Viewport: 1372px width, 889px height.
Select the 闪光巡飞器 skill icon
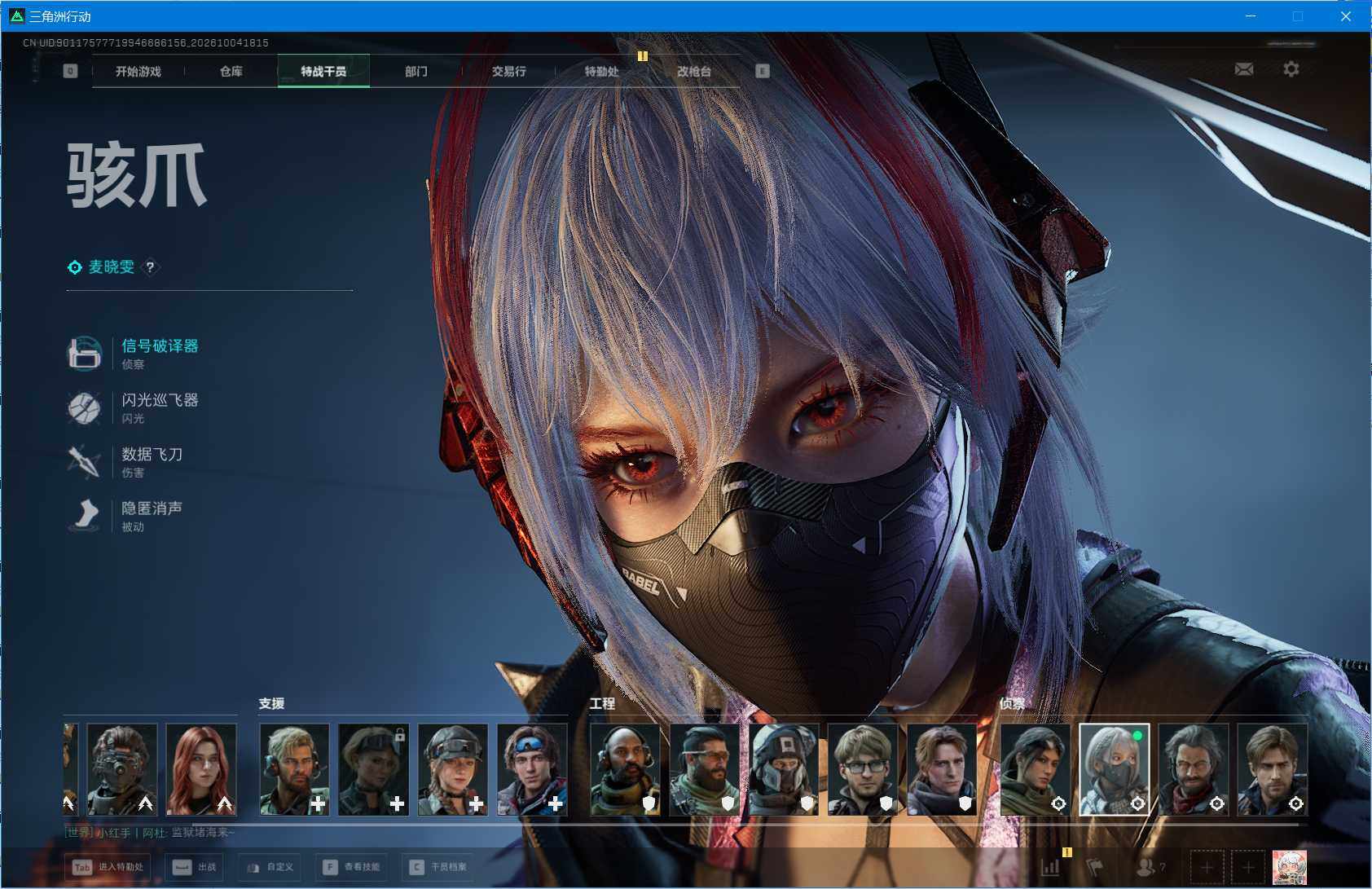click(x=84, y=407)
